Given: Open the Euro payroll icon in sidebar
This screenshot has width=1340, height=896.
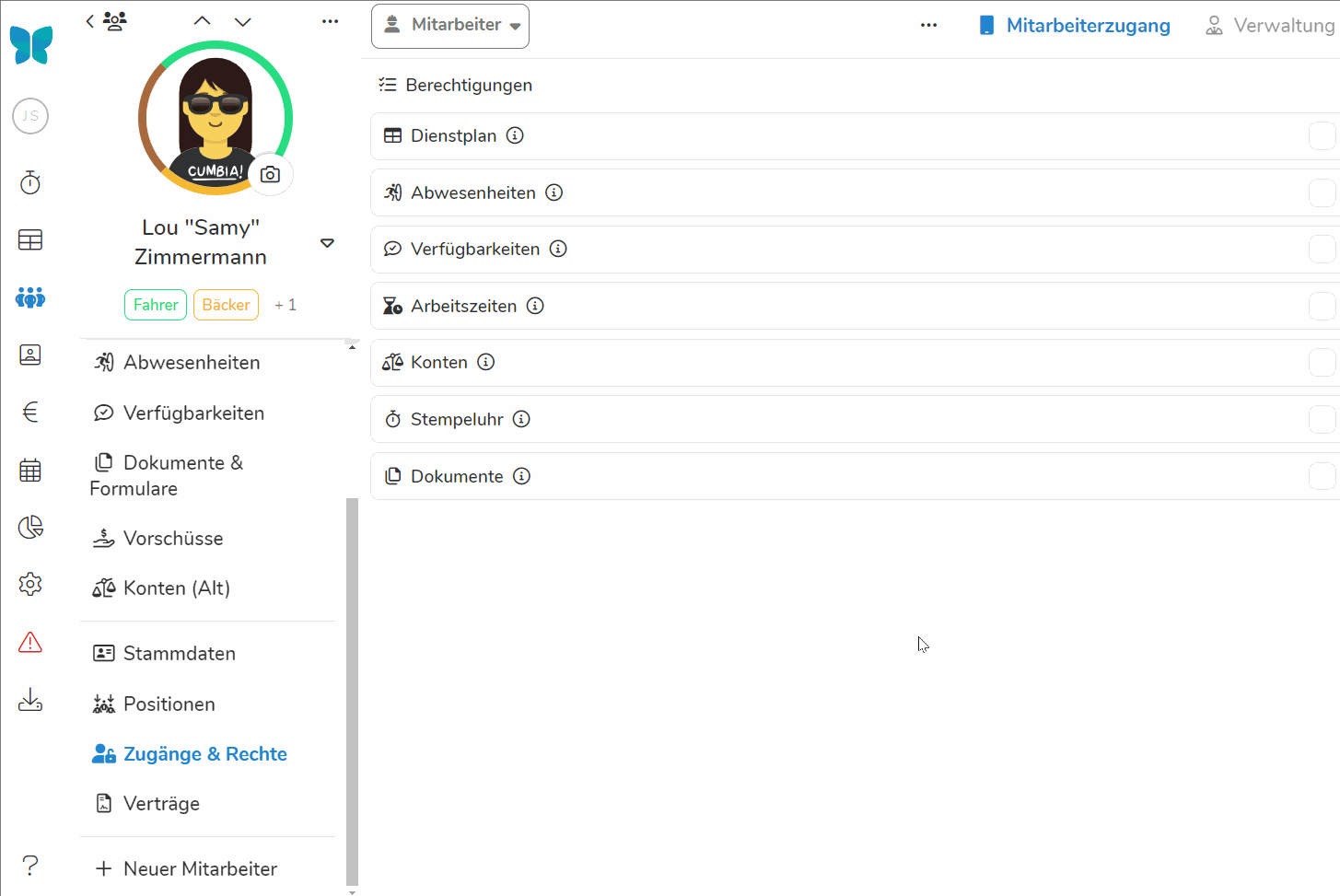Looking at the screenshot, I should [30, 412].
